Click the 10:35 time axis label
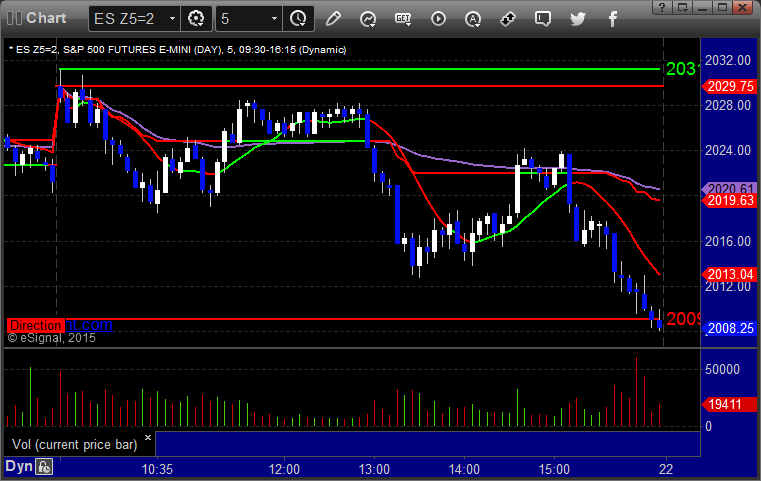This screenshot has width=761, height=481. (157, 469)
